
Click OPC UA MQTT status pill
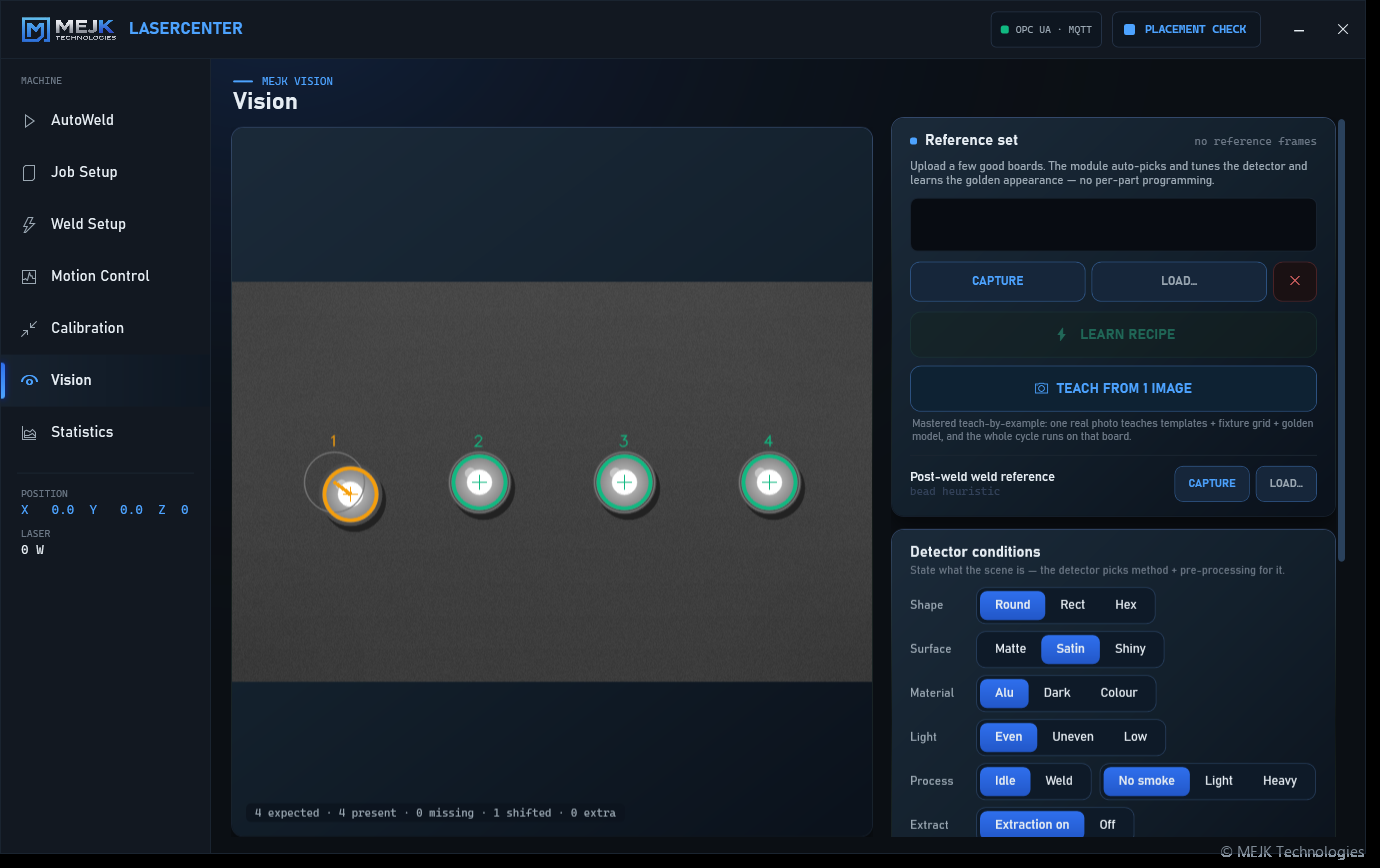(x=1046, y=30)
